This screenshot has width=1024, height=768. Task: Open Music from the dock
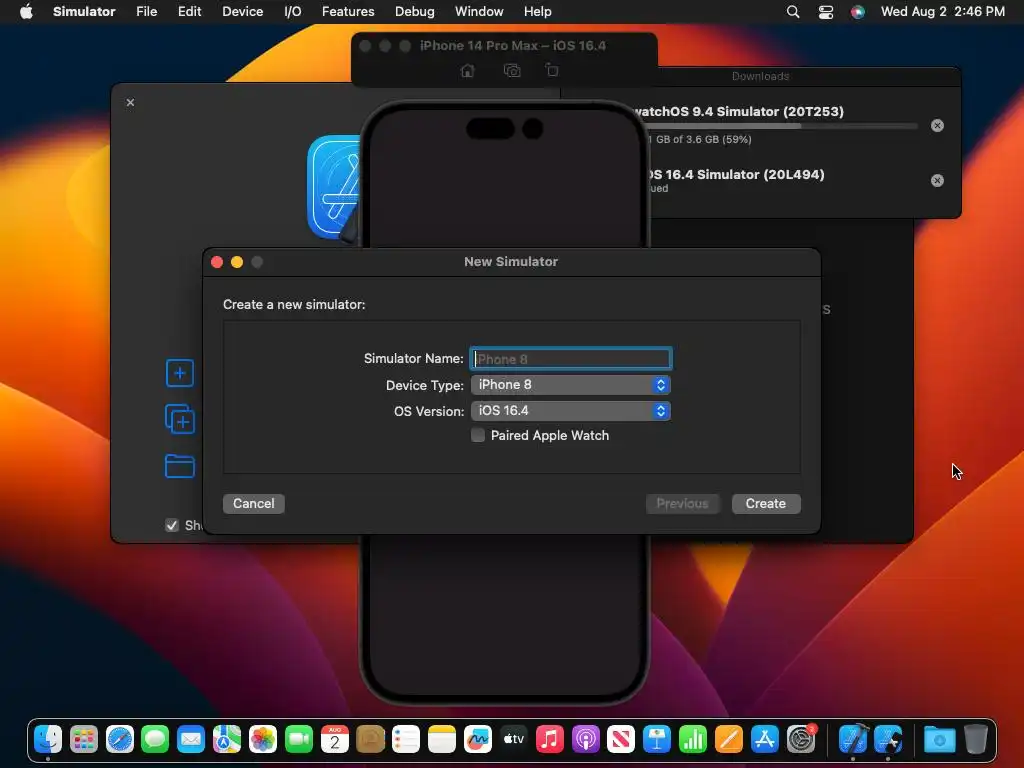tap(550, 739)
